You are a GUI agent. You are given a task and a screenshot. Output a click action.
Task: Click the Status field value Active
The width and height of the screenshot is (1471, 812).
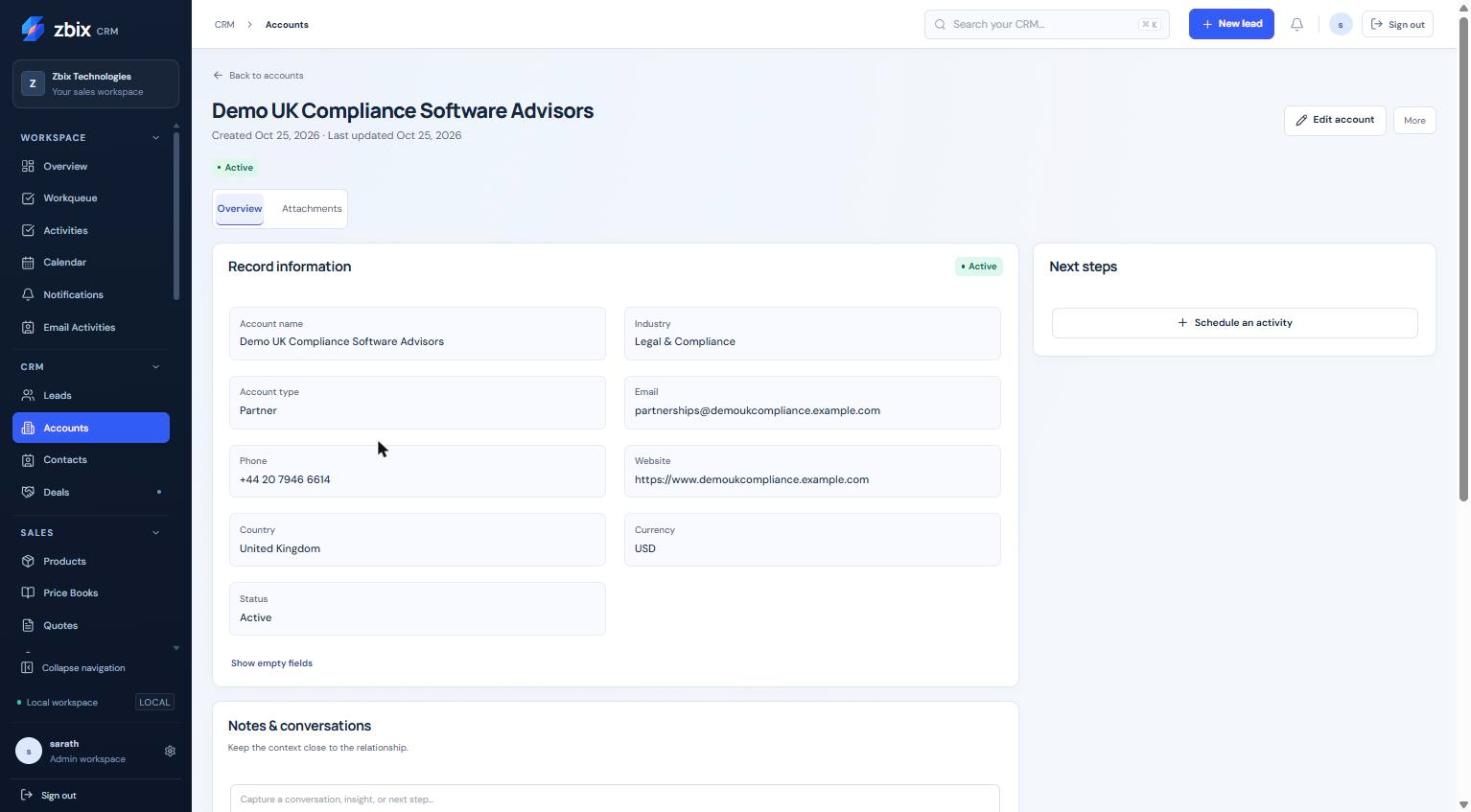click(x=256, y=617)
